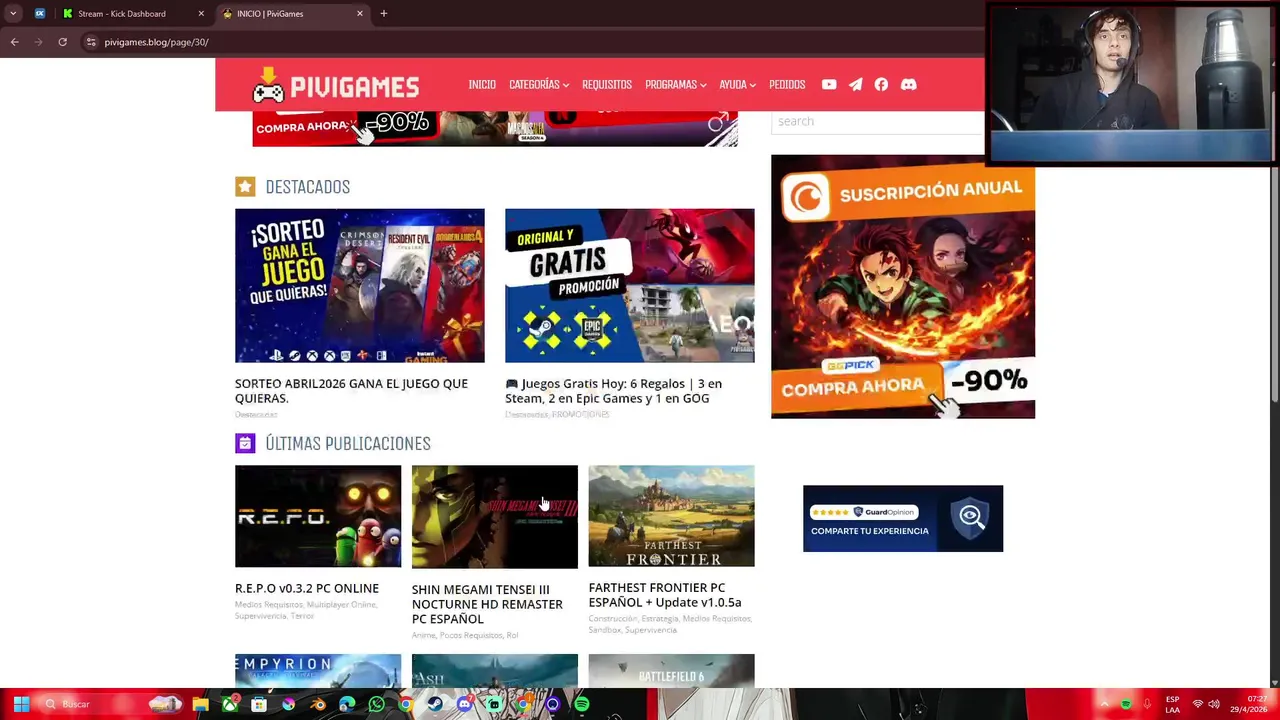The width and height of the screenshot is (1280, 720).
Task: Open the Xbox app in the taskbar
Action: 230,704
